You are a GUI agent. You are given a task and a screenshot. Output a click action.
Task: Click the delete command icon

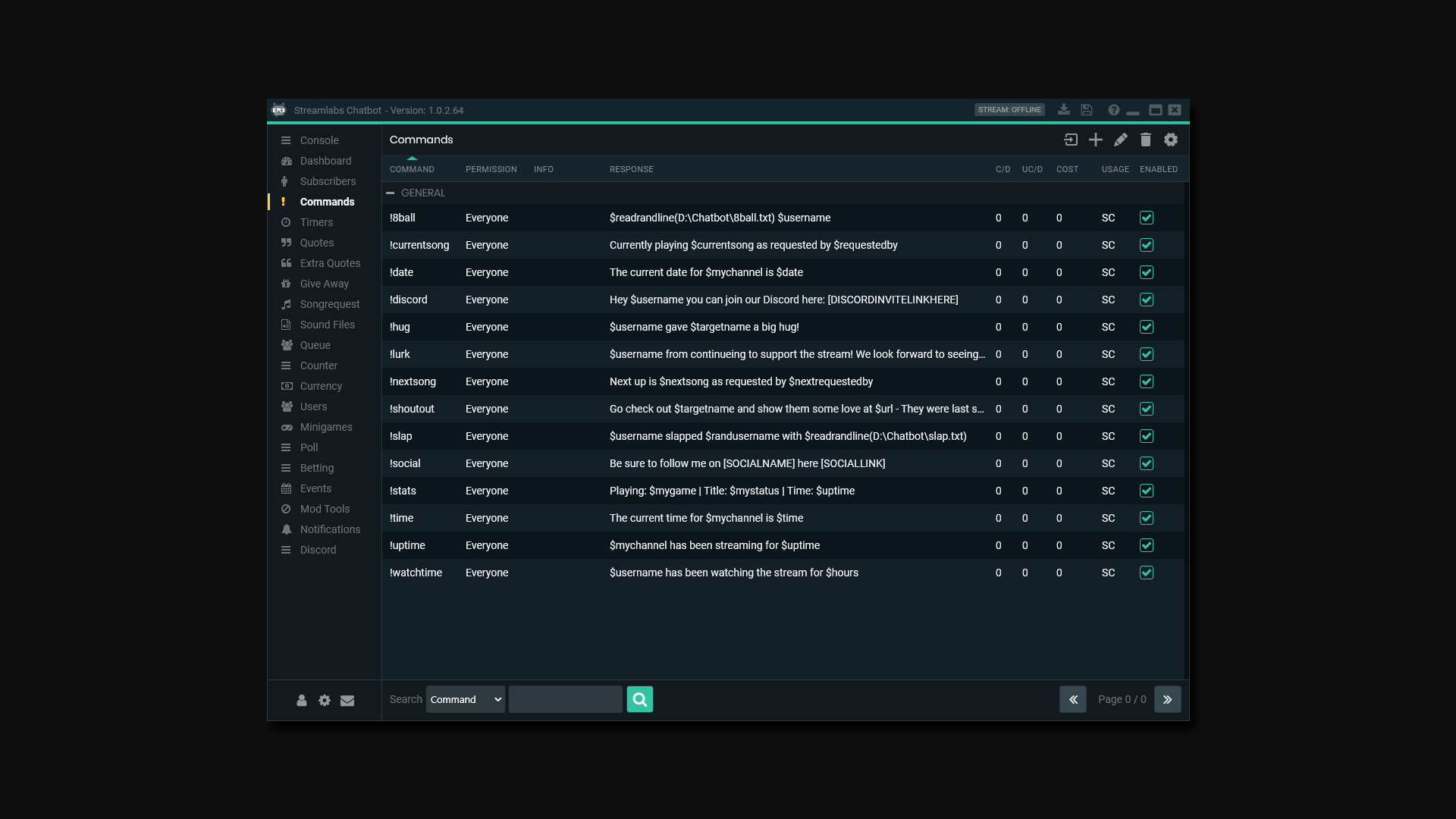coord(1145,139)
